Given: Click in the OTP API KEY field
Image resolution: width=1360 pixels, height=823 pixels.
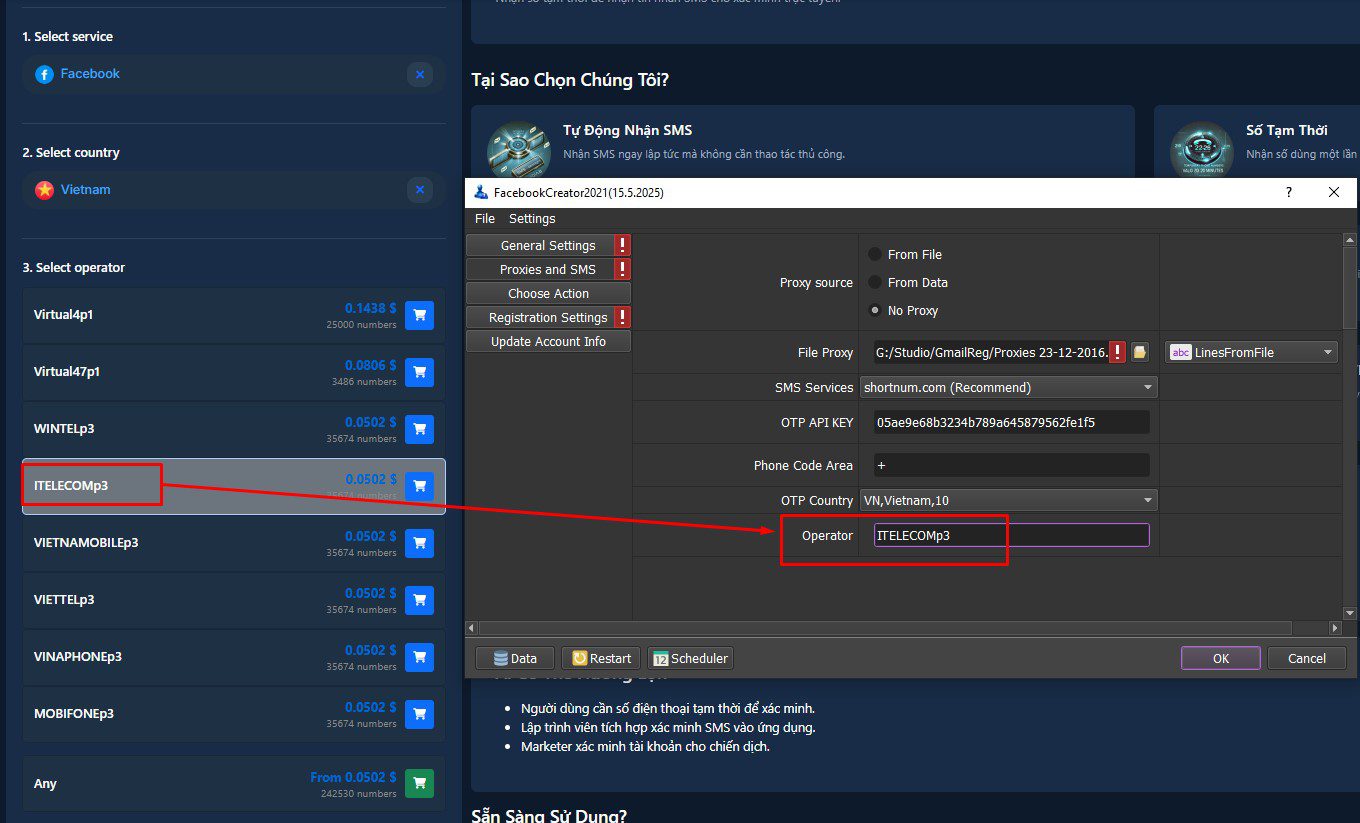Looking at the screenshot, I should point(1011,422).
